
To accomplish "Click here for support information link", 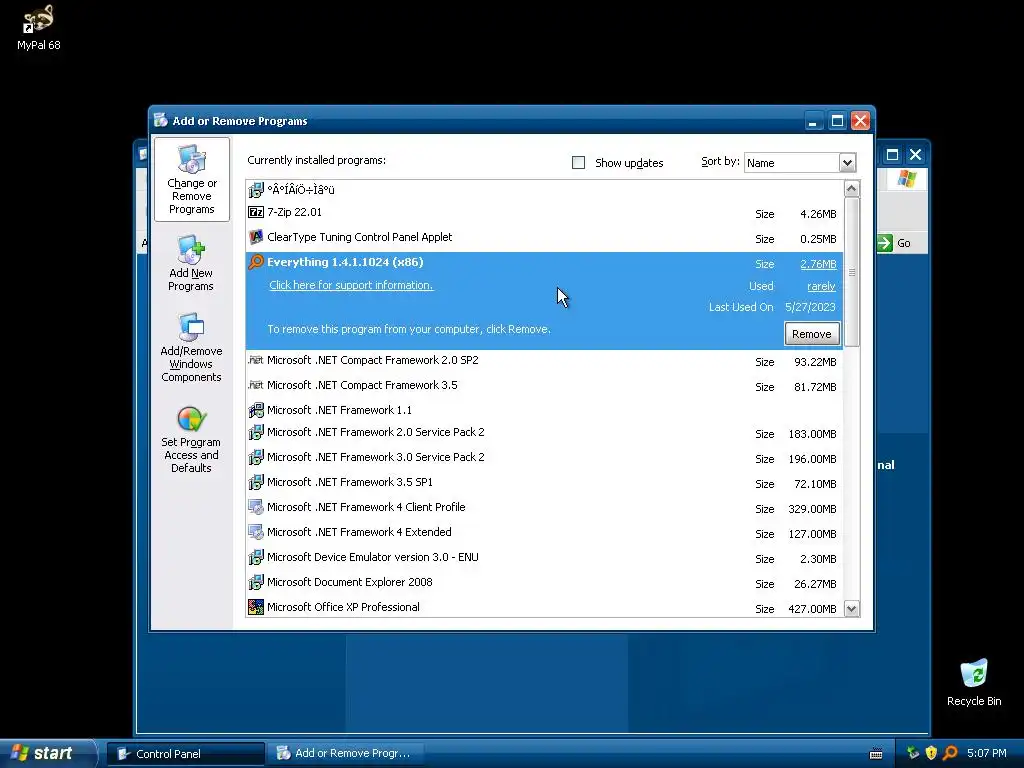I will pyautogui.click(x=351, y=285).
